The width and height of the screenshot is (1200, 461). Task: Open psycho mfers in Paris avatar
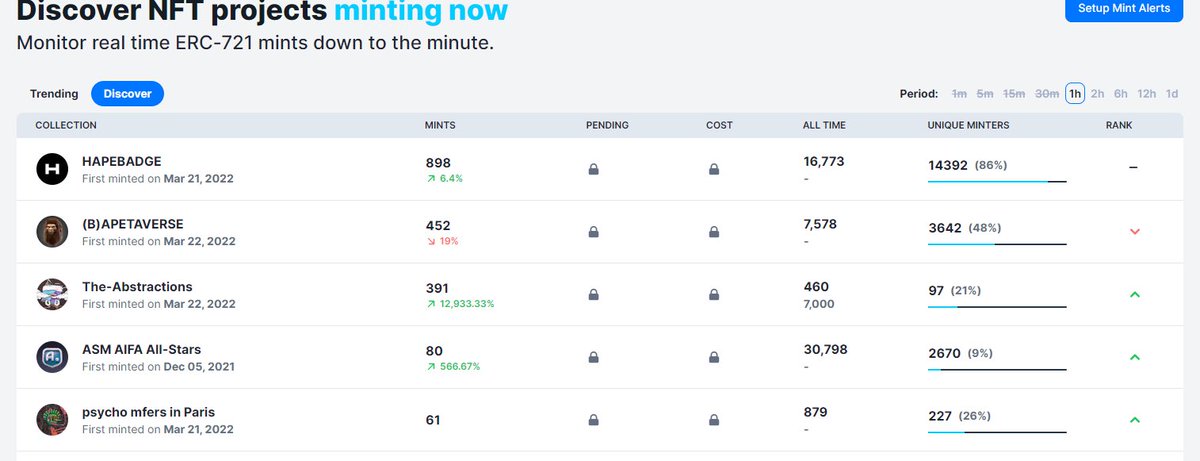point(52,420)
